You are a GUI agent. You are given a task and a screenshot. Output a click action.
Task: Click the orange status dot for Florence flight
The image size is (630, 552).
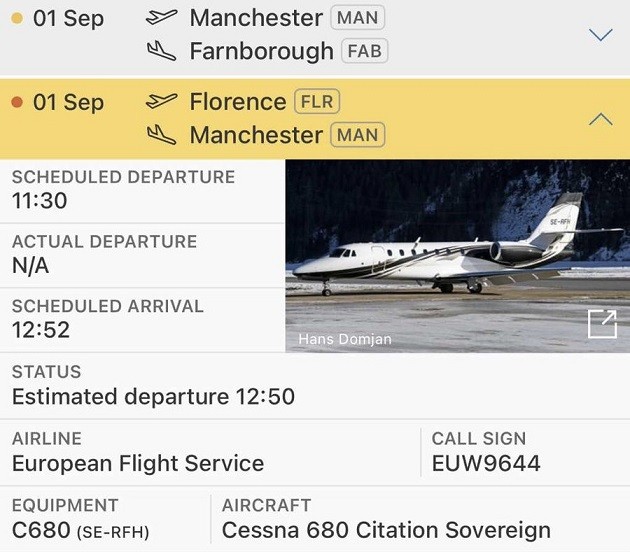(16, 102)
